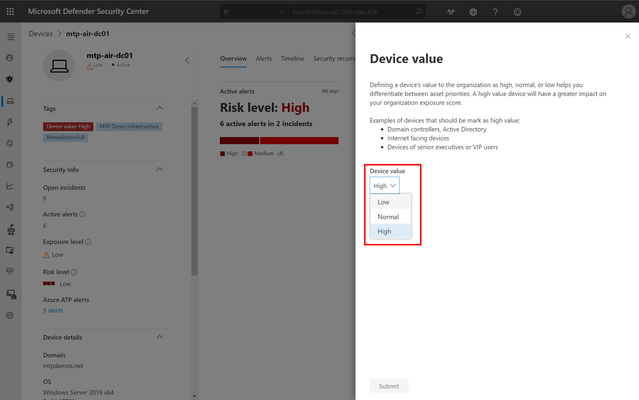
Task: Open the 9 alerts link
Action: (53, 310)
